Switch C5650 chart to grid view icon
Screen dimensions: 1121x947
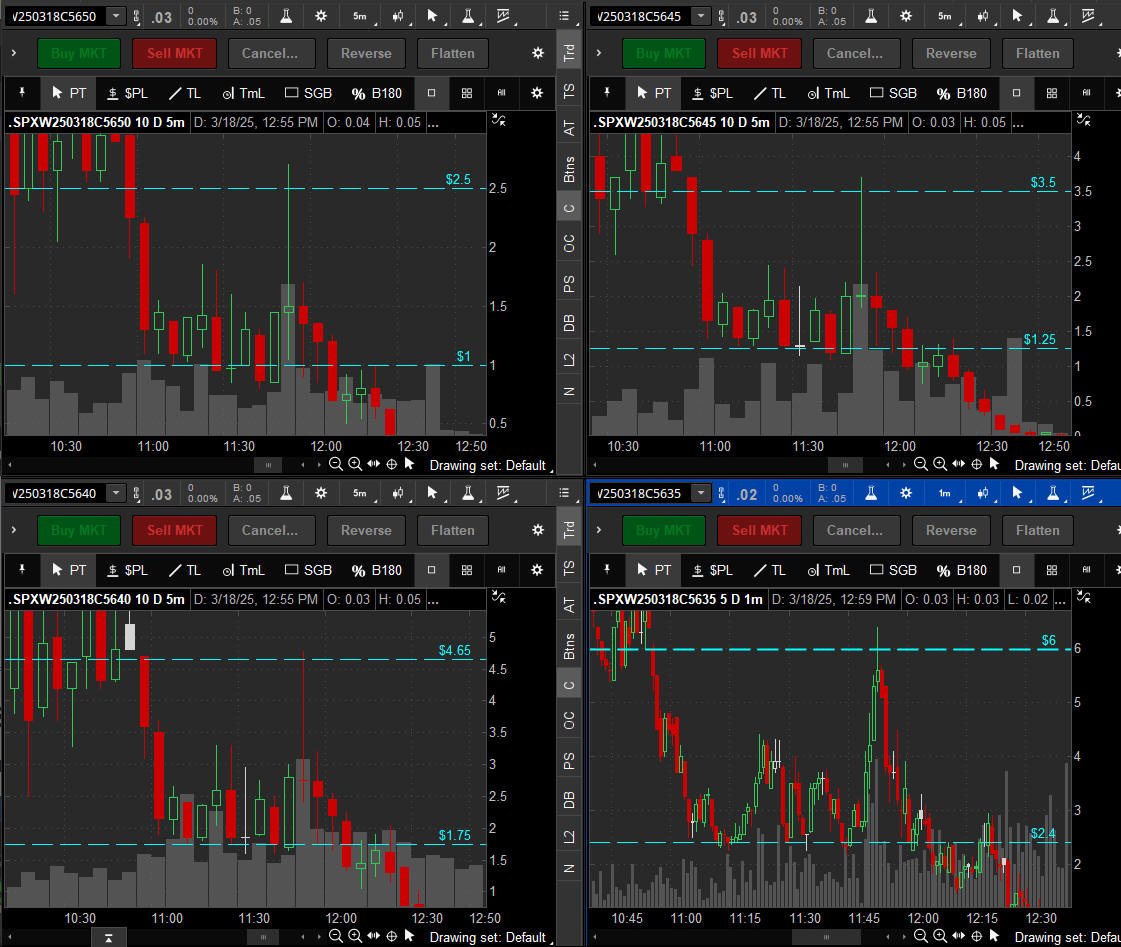pyautogui.click(x=467, y=93)
